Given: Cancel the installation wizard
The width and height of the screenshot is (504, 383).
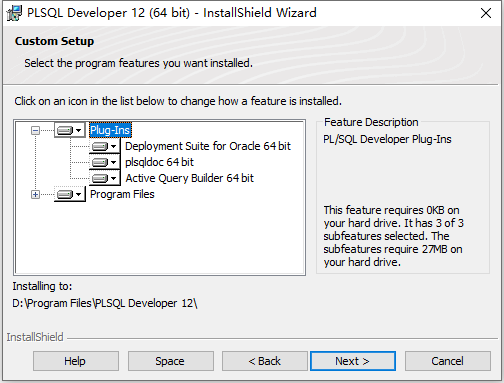Looking at the screenshot, I should tap(448, 361).
